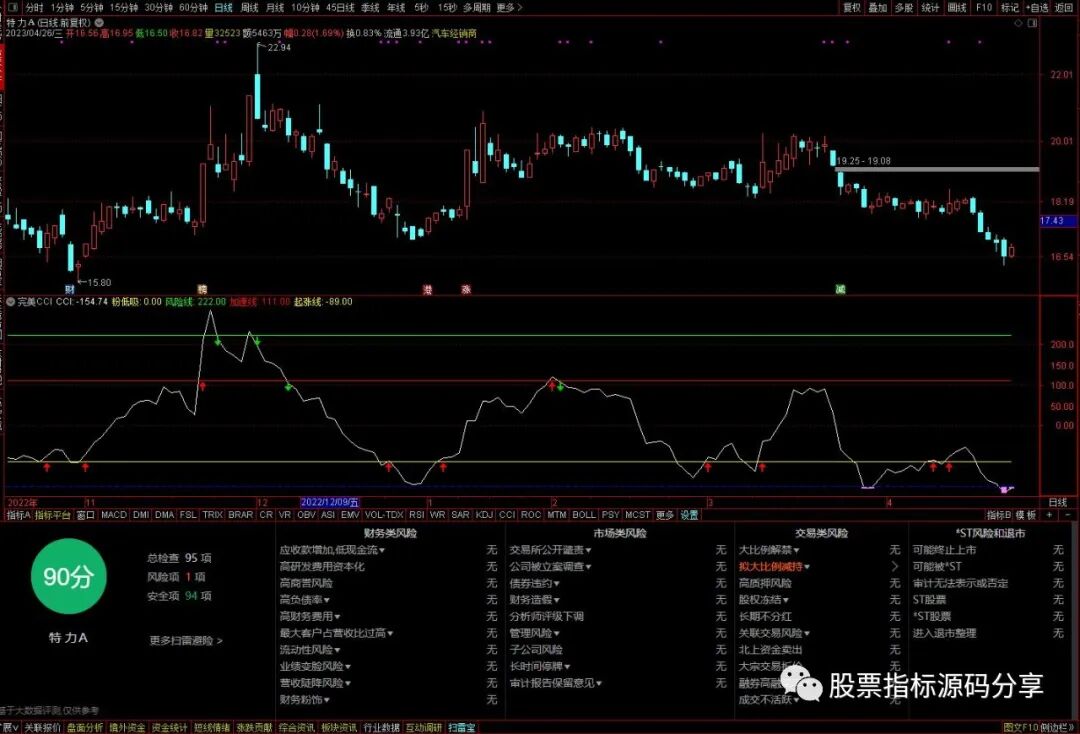Click the 返回 button
1080x734 pixels.
1065,8
